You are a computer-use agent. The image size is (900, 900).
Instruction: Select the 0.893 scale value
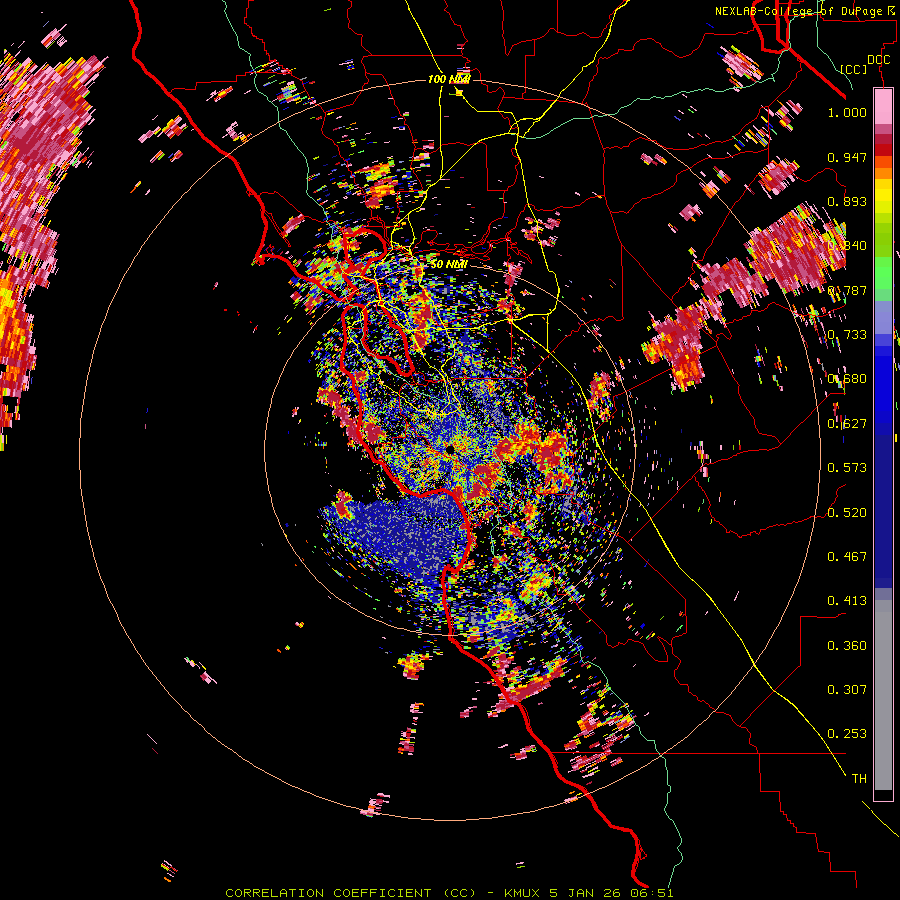click(847, 201)
